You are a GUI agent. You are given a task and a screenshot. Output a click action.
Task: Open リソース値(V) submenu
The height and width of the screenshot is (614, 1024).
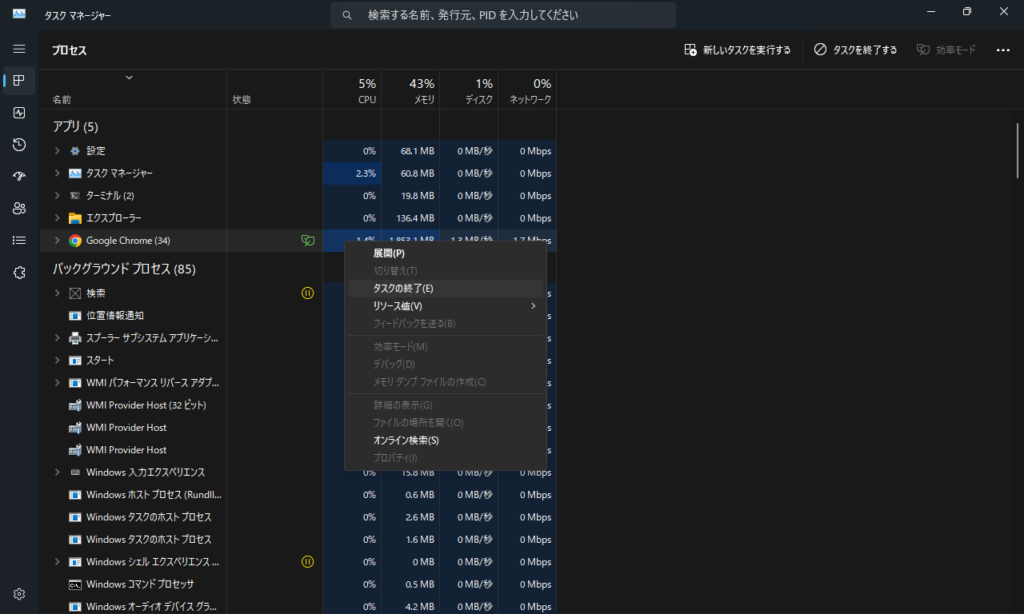pos(446,306)
